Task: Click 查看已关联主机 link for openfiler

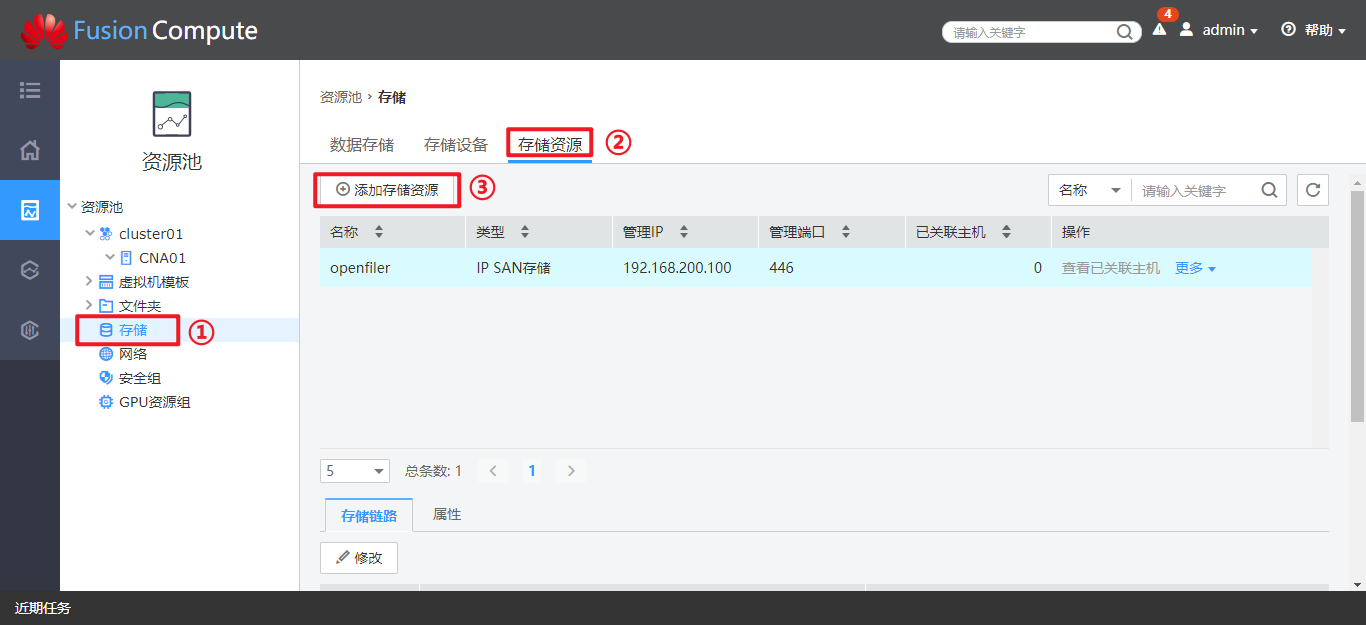Action: point(1111,268)
